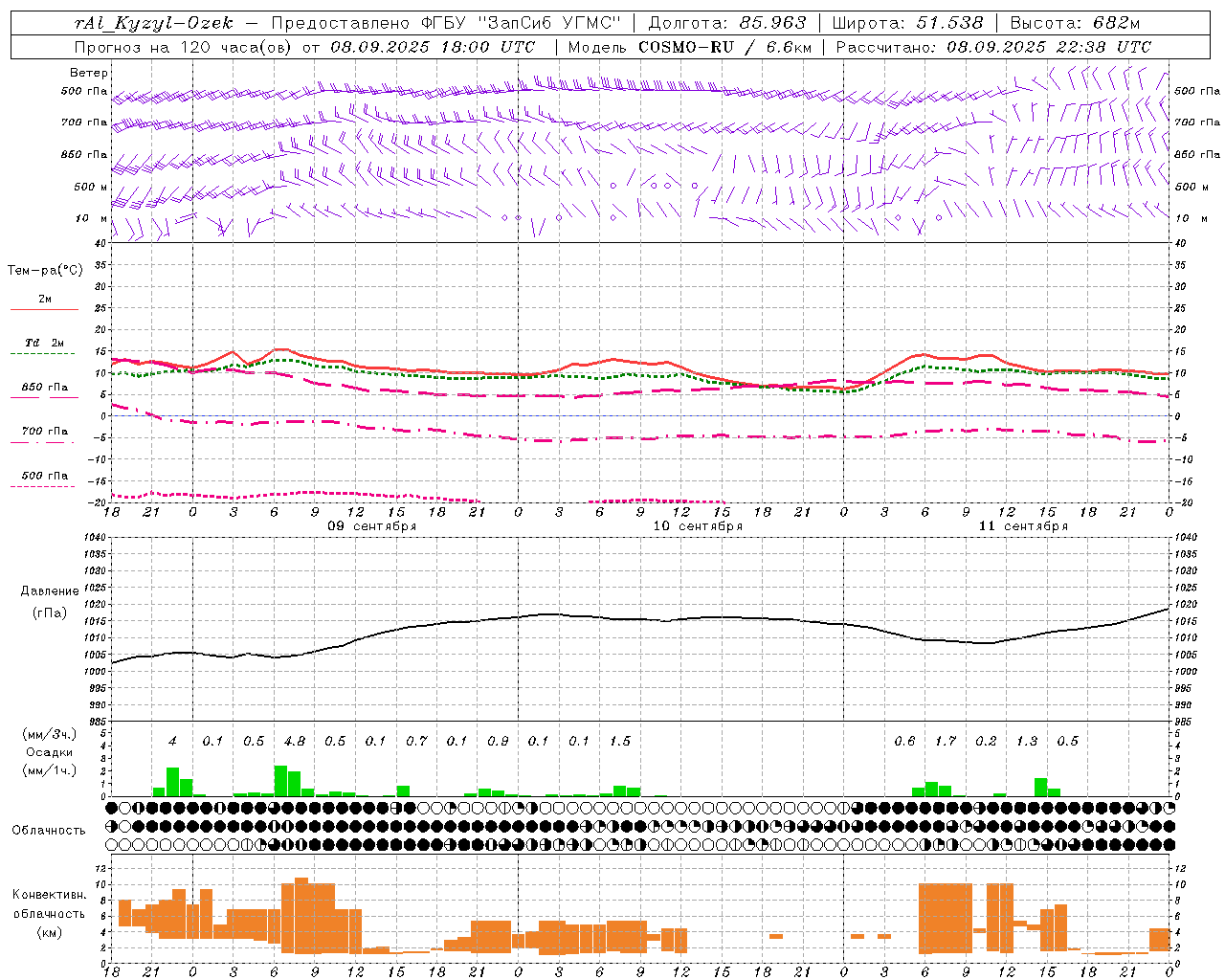Select the 3-hour precipitation value 1.7
Viewport: 1225px width, 980px height.
coord(946,741)
